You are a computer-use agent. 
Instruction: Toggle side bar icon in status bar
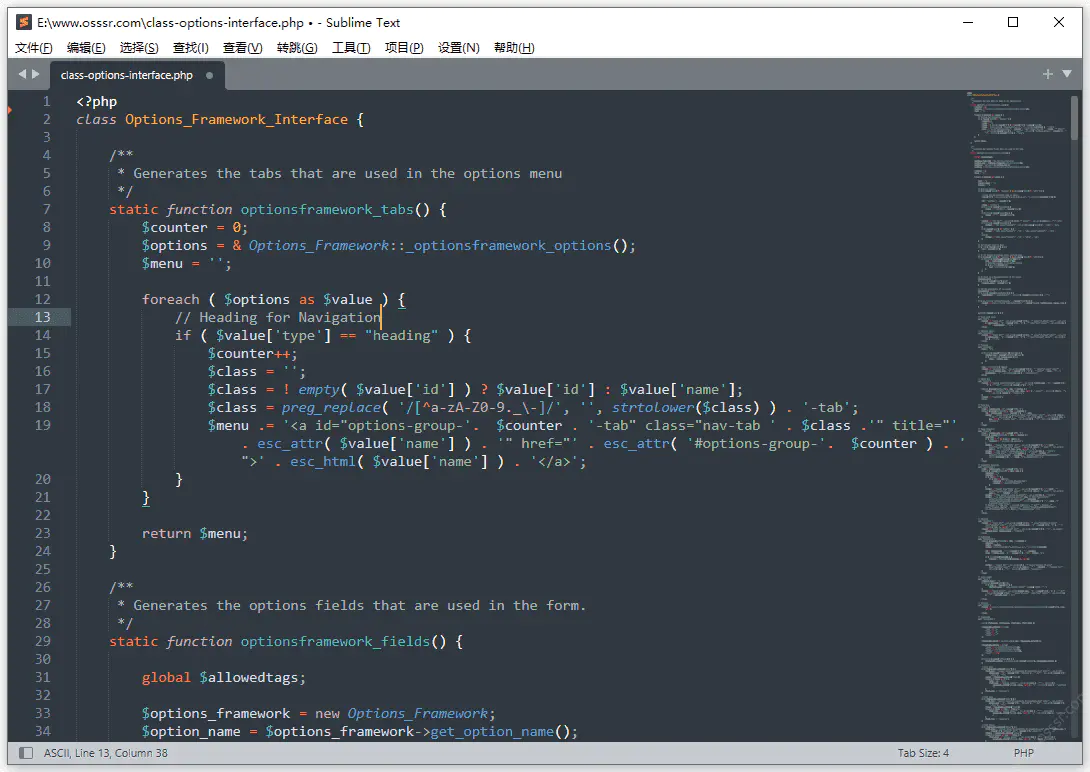coord(26,753)
